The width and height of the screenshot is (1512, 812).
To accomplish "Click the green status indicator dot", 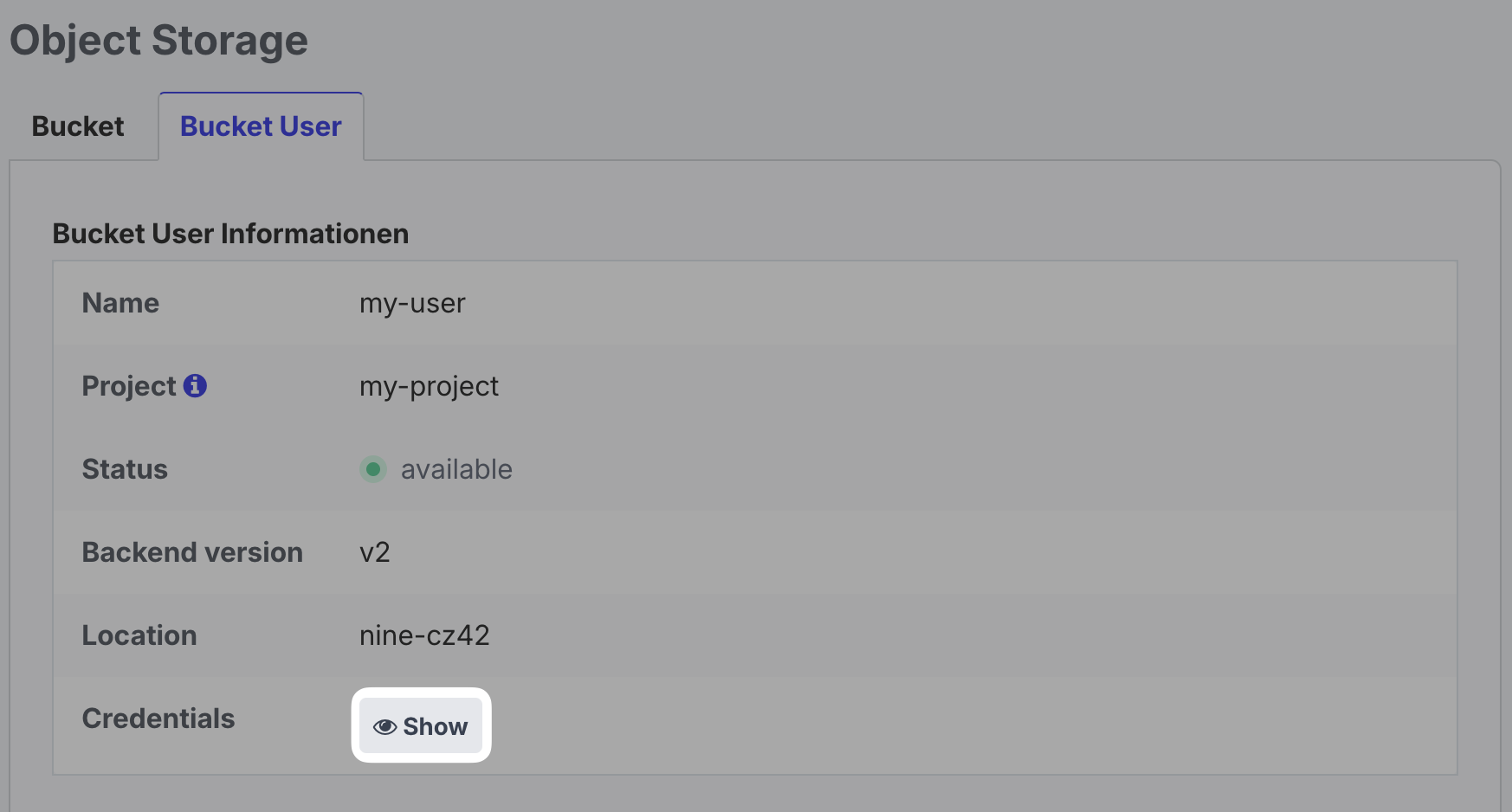I will click(x=372, y=469).
